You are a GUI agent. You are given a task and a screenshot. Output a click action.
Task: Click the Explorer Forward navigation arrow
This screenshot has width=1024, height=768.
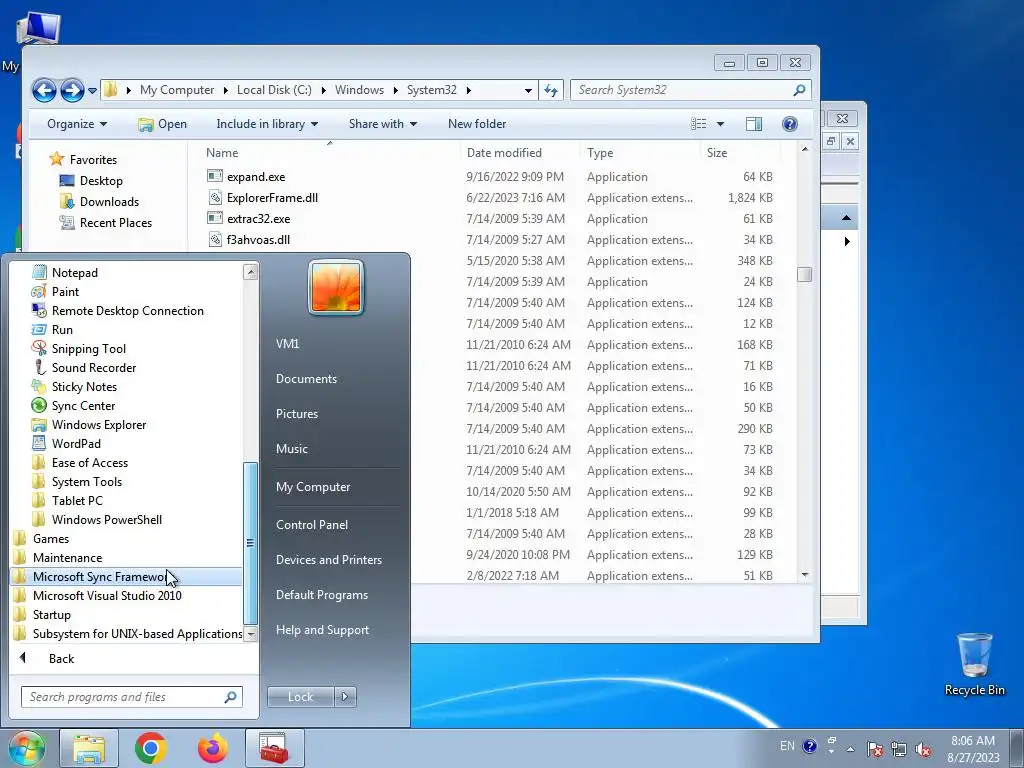coord(72,90)
